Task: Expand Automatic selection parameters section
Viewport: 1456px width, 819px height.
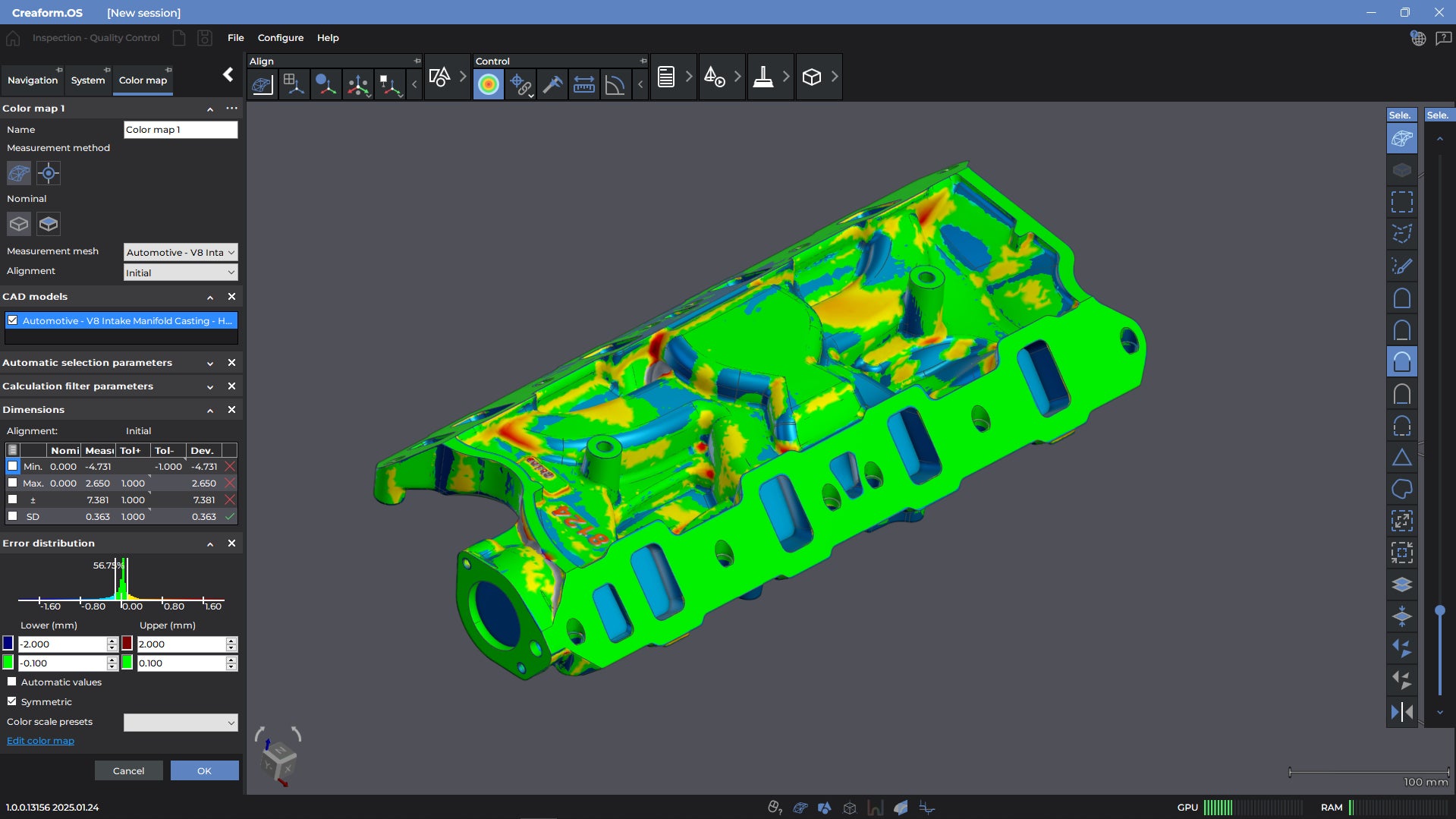Action: click(x=210, y=363)
